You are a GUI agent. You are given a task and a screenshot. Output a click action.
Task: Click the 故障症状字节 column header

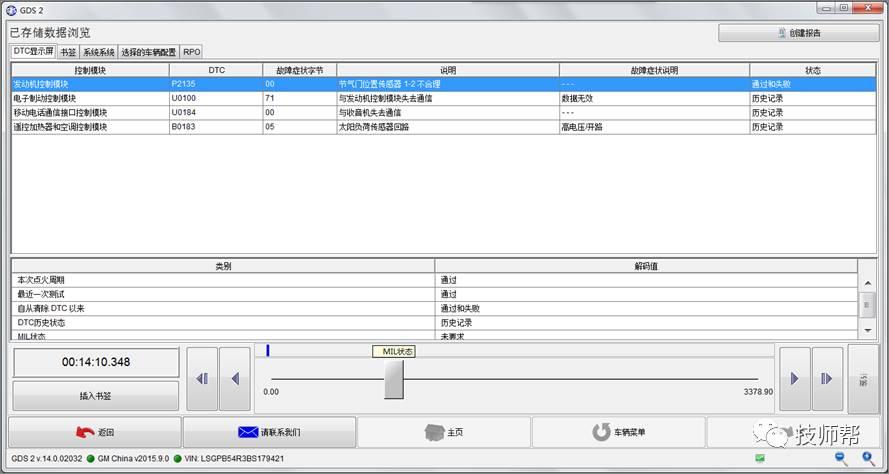(299, 70)
